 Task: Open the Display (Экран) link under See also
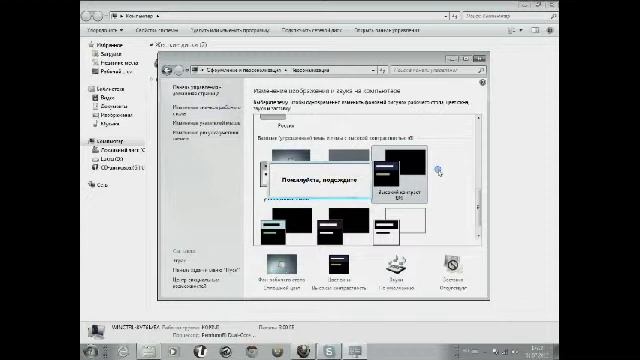coord(179,260)
